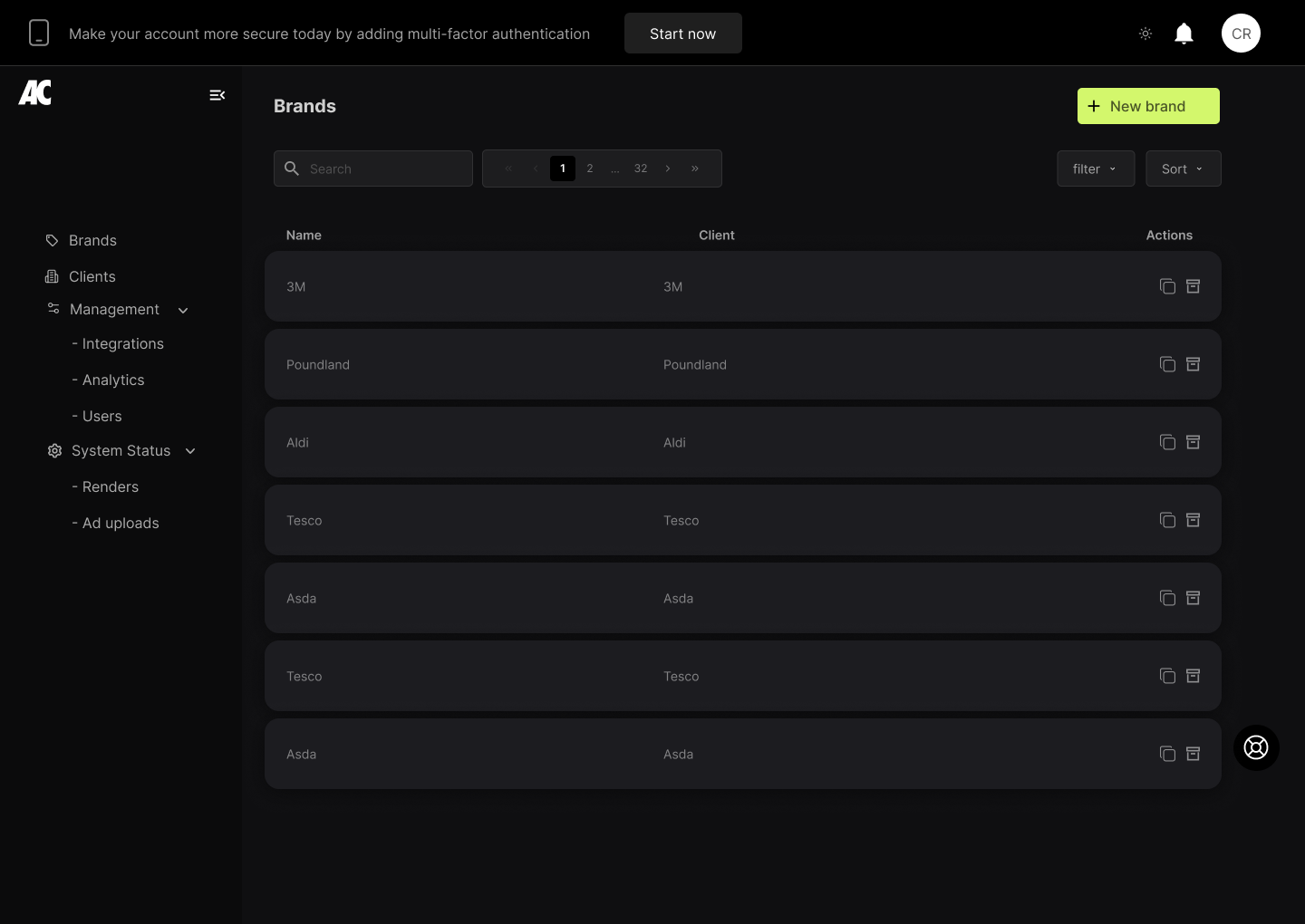Collapse the sidebar with the menu icon

(217, 95)
